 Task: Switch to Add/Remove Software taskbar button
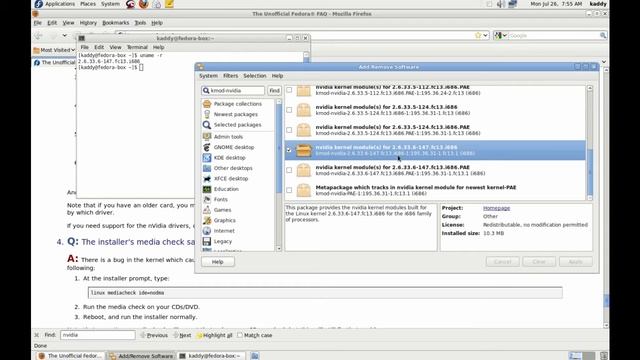(x=141, y=356)
